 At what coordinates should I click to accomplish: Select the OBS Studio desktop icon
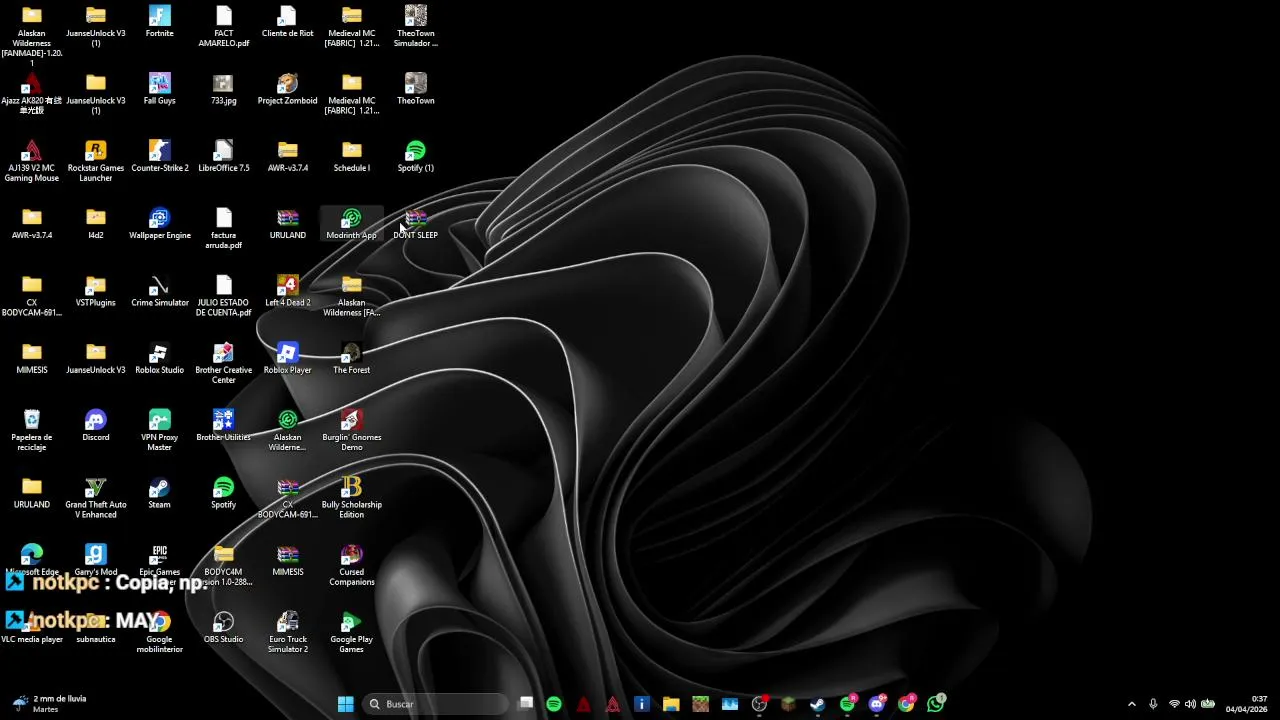point(223,628)
